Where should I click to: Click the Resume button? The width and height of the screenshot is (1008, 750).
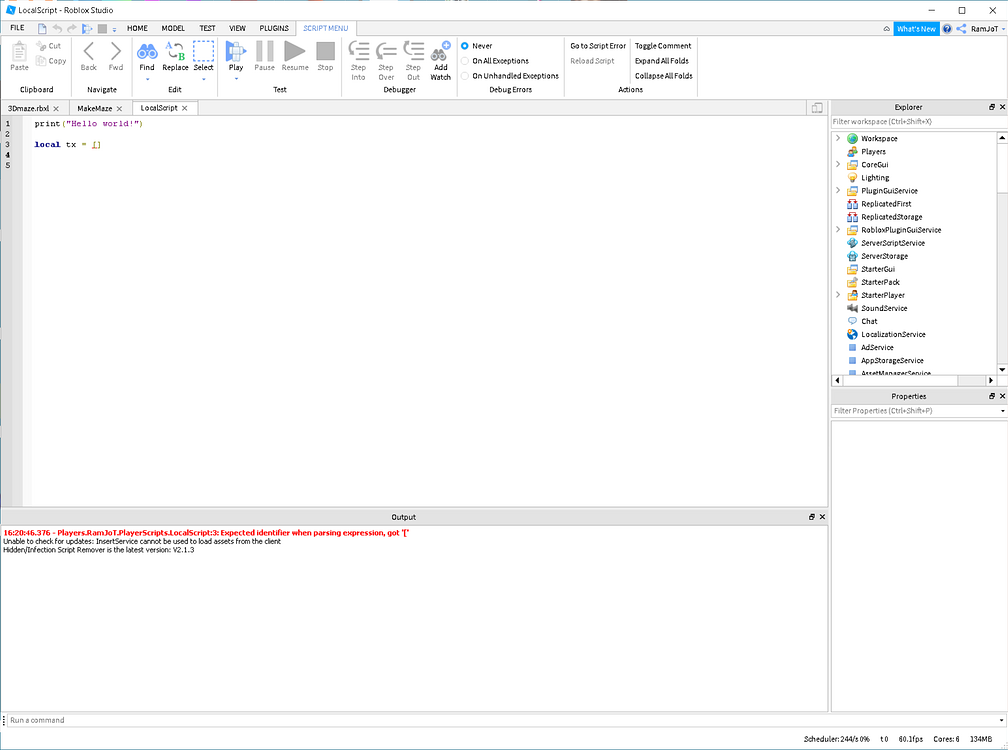click(294, 51)
